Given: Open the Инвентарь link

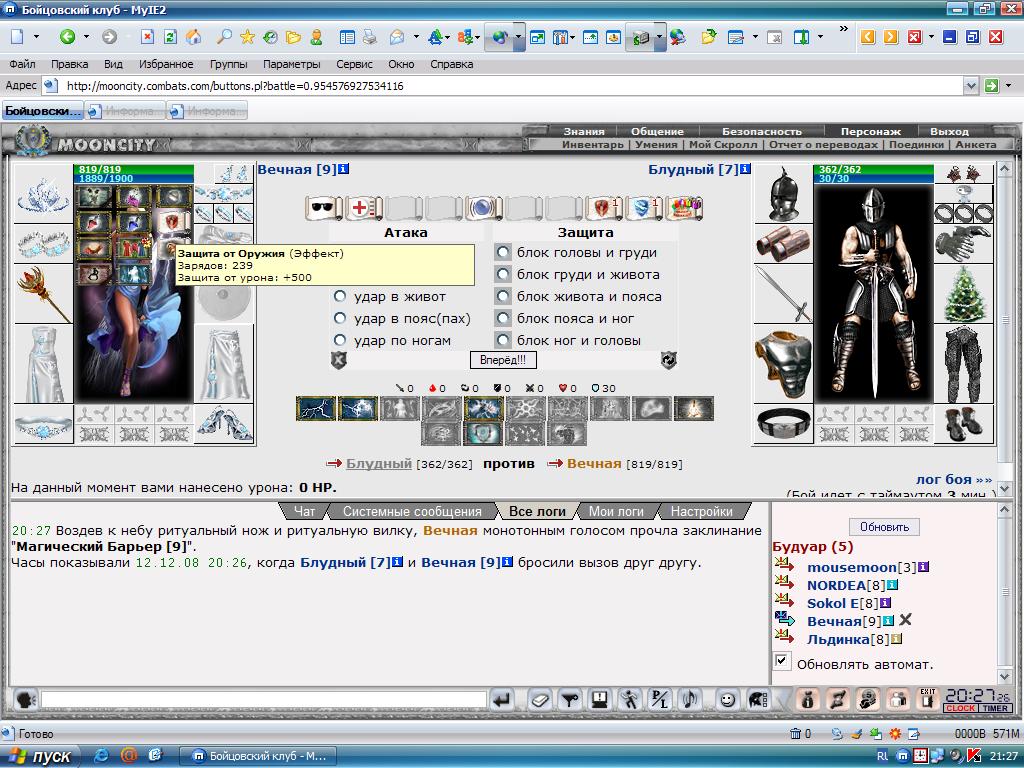Looking at the screenshot, I should point(593,144).
